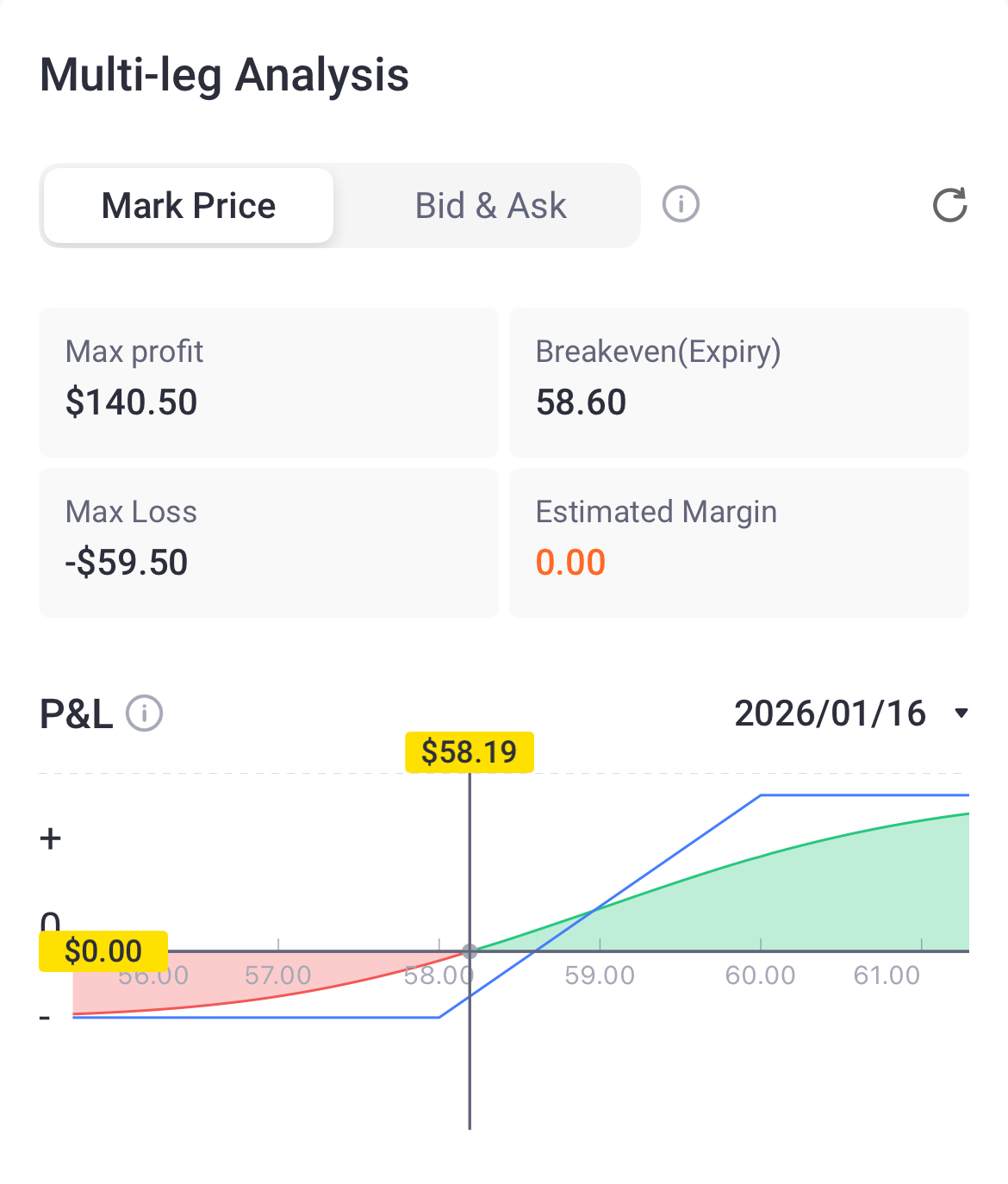
Task: Click the 59.00 x-axis price label
Action: pos(600,975)
